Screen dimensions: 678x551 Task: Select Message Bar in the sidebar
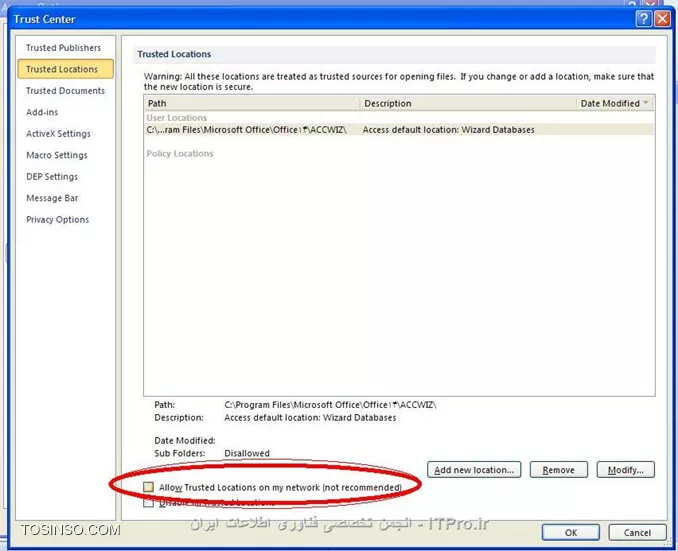pyautogui.click(x=52, y=198)
